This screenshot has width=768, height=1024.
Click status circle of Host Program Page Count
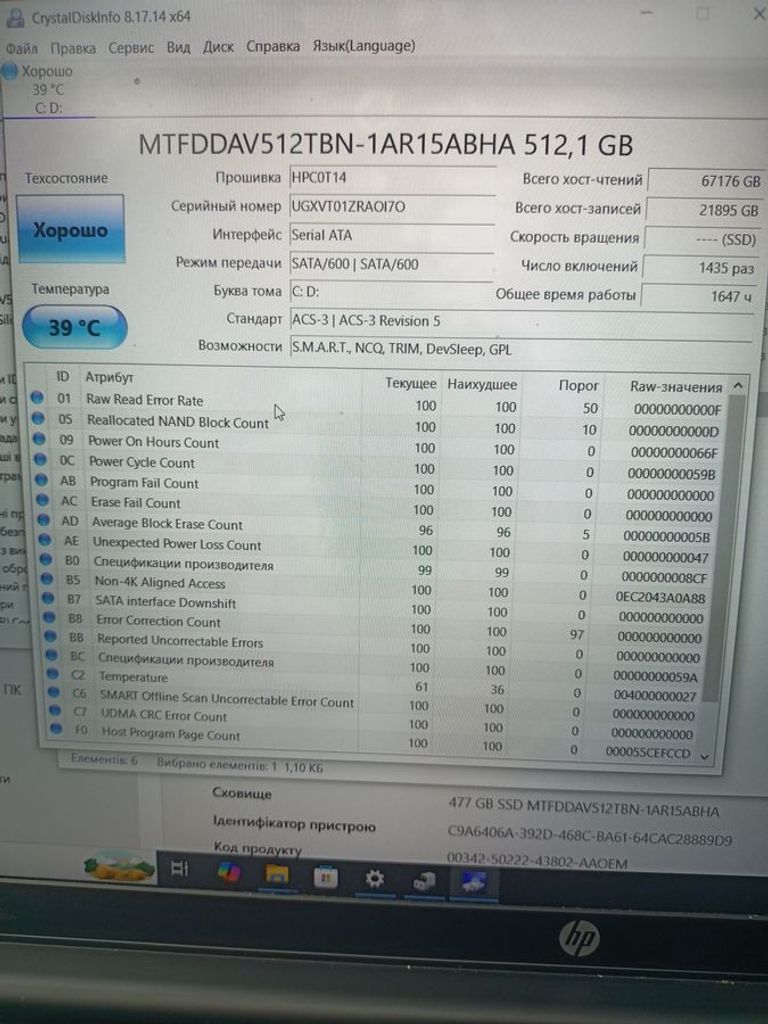tap(57, 728)
